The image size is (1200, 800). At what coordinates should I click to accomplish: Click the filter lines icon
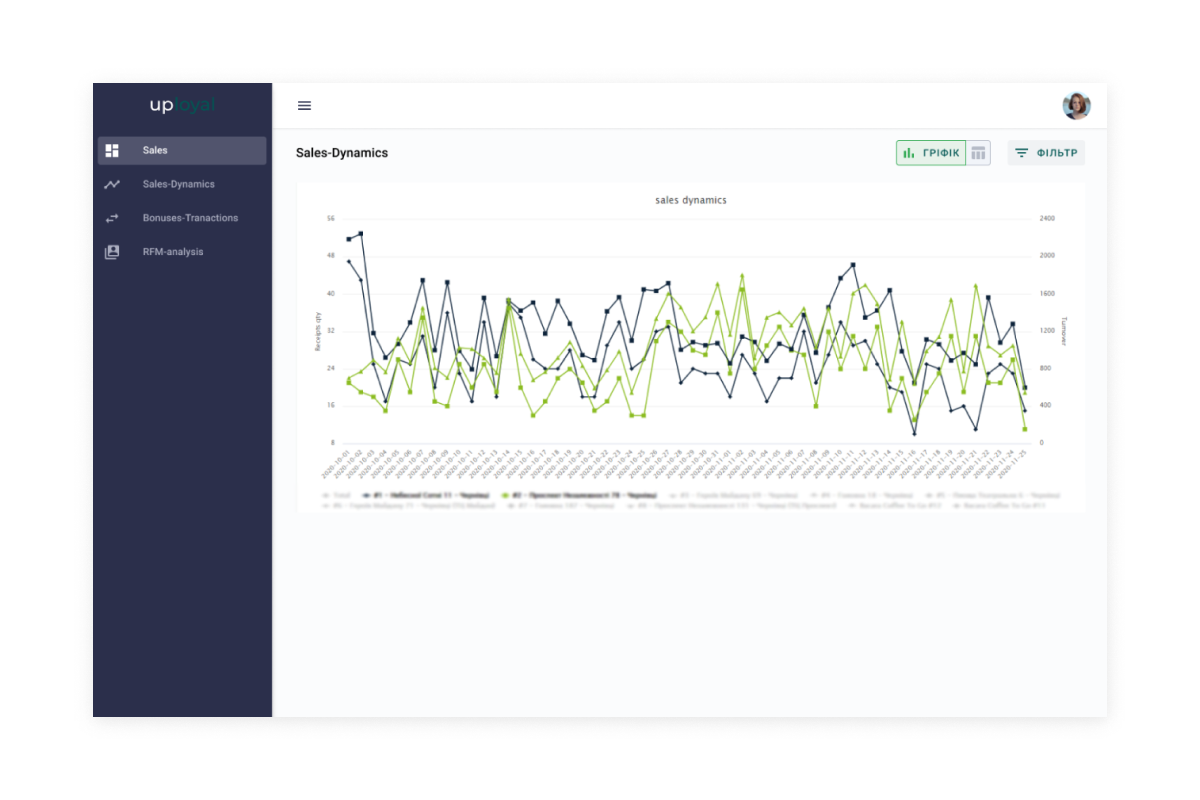point(1021,153)
